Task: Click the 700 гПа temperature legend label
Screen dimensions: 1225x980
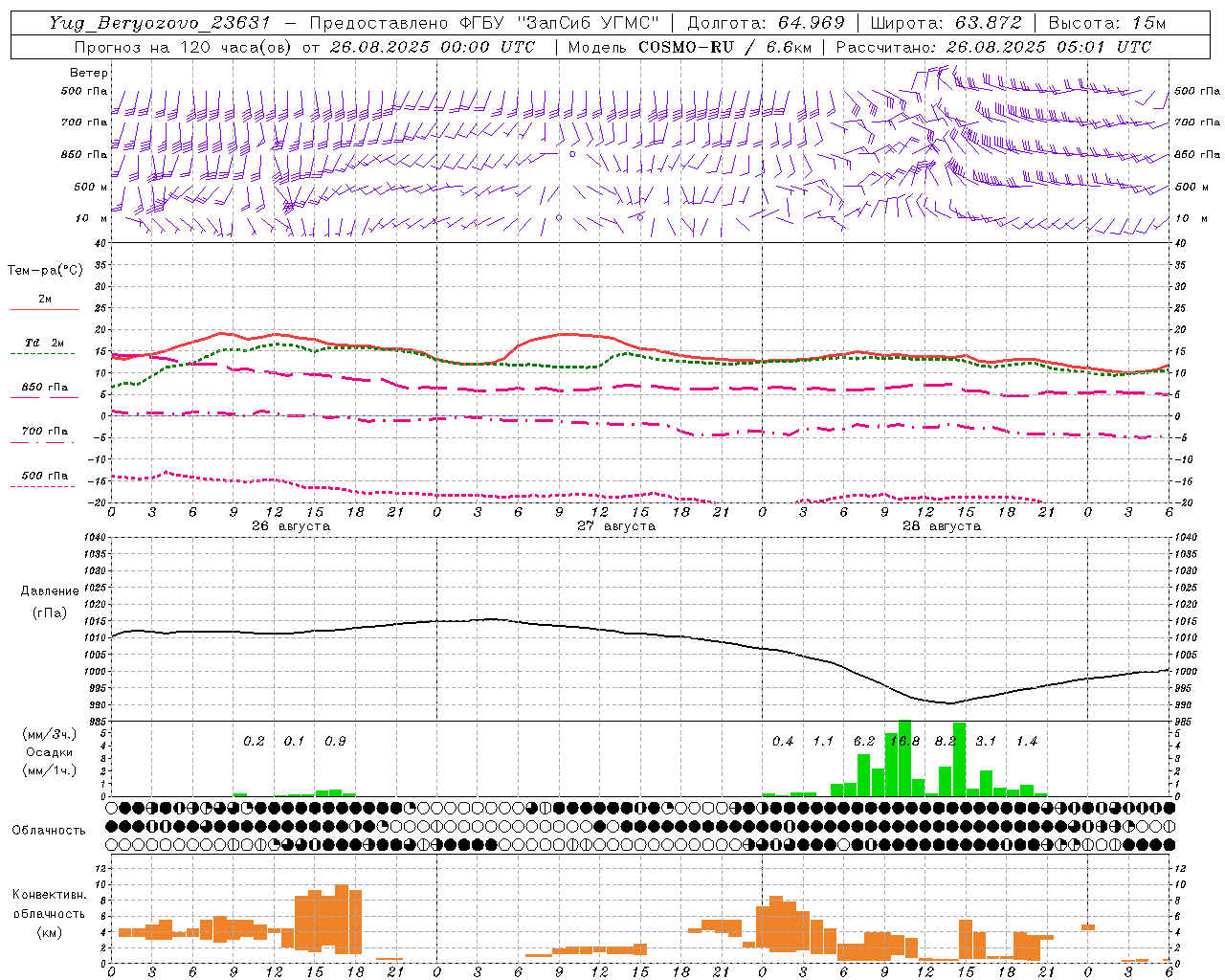Action: (x=44, y=432)
